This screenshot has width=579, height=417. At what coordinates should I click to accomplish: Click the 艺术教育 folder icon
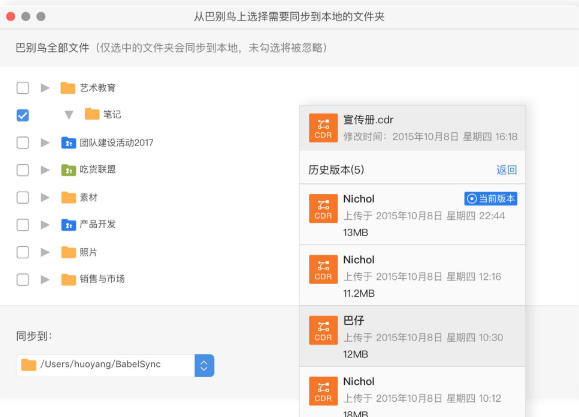(x=68, y=88)
